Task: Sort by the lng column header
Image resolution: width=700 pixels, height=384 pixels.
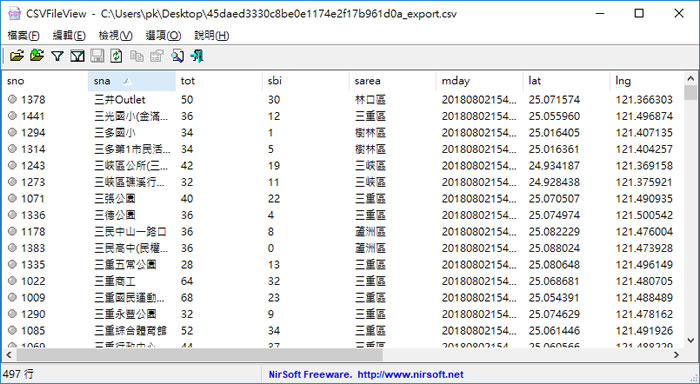Action: [646, 81]
